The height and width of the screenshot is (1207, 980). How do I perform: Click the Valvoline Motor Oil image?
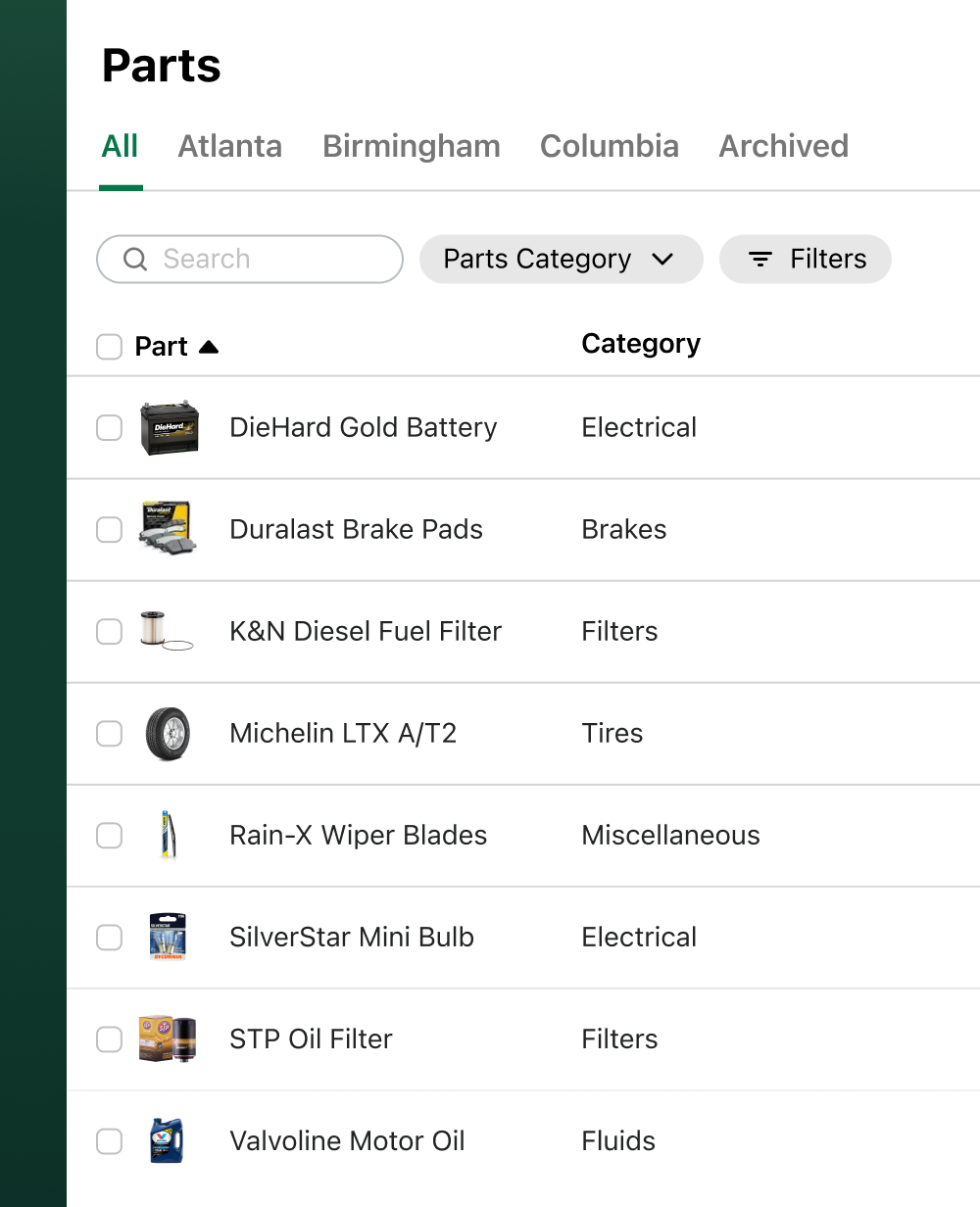pyautogui.click(x=166, y=1140)
